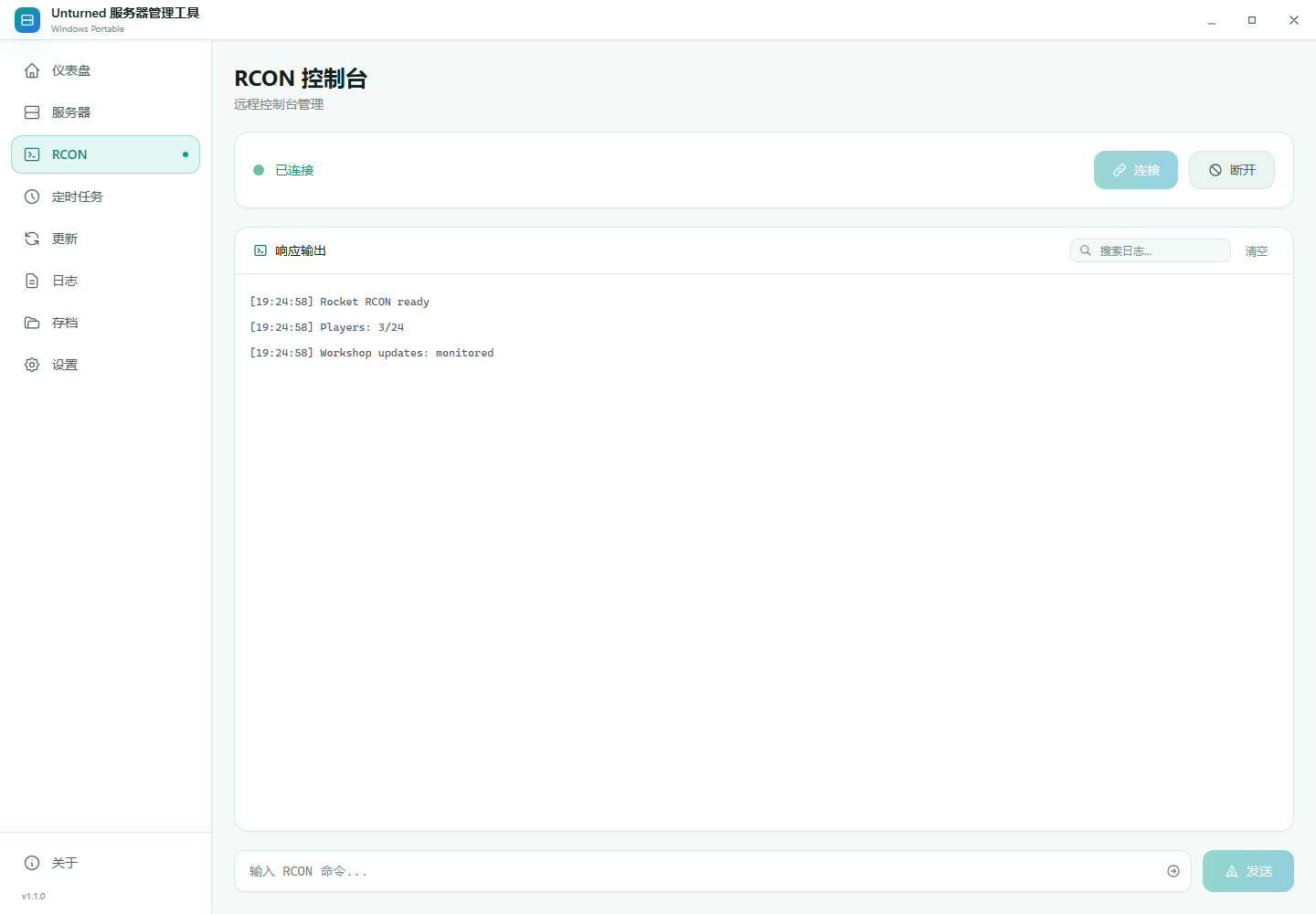The height and width of the screenshot is (914, 1316).
Task: Click the 'Workshop updates: monitored' log line
Action: [x=372, y=353]
